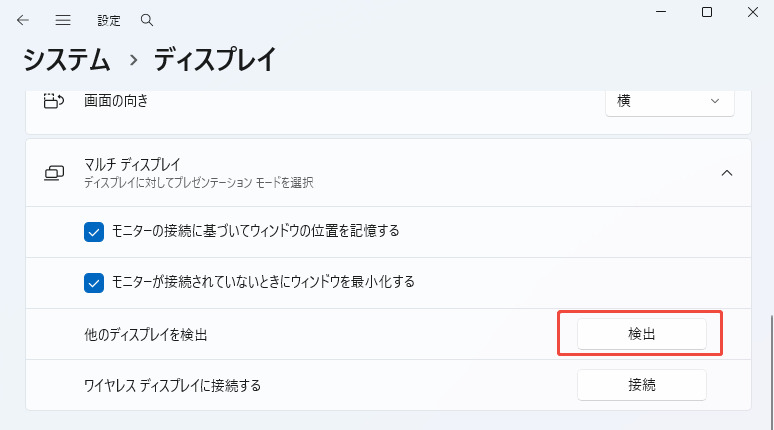Collapse the マルチ ディスプレイ section chevron
774x430 pixels.
click(x=727, y=173)
